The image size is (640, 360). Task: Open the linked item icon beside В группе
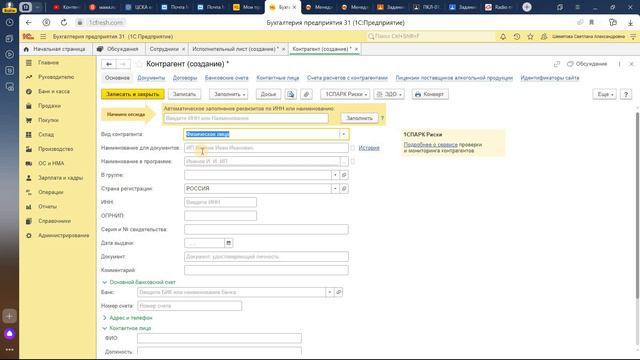click(344, 175)
